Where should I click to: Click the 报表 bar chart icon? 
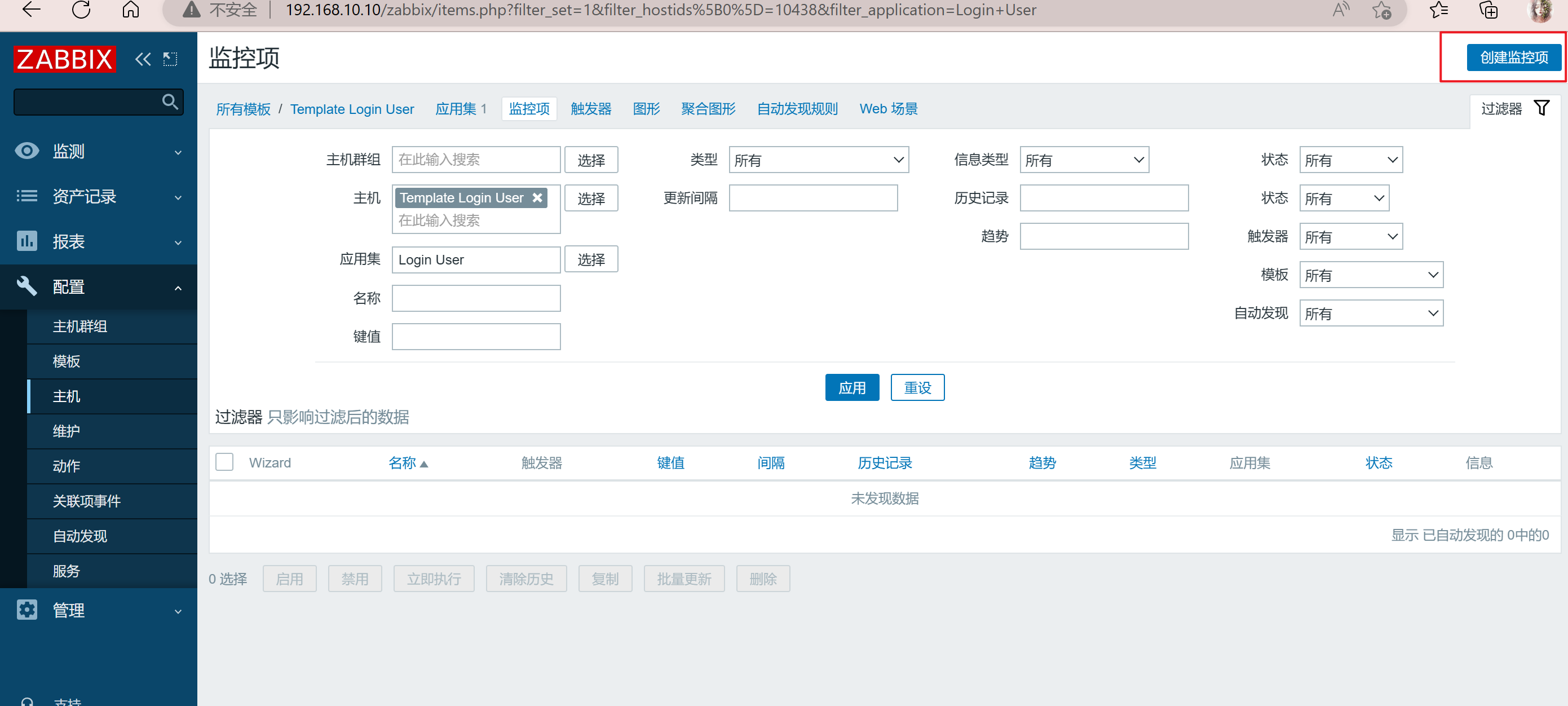point(27,241)
